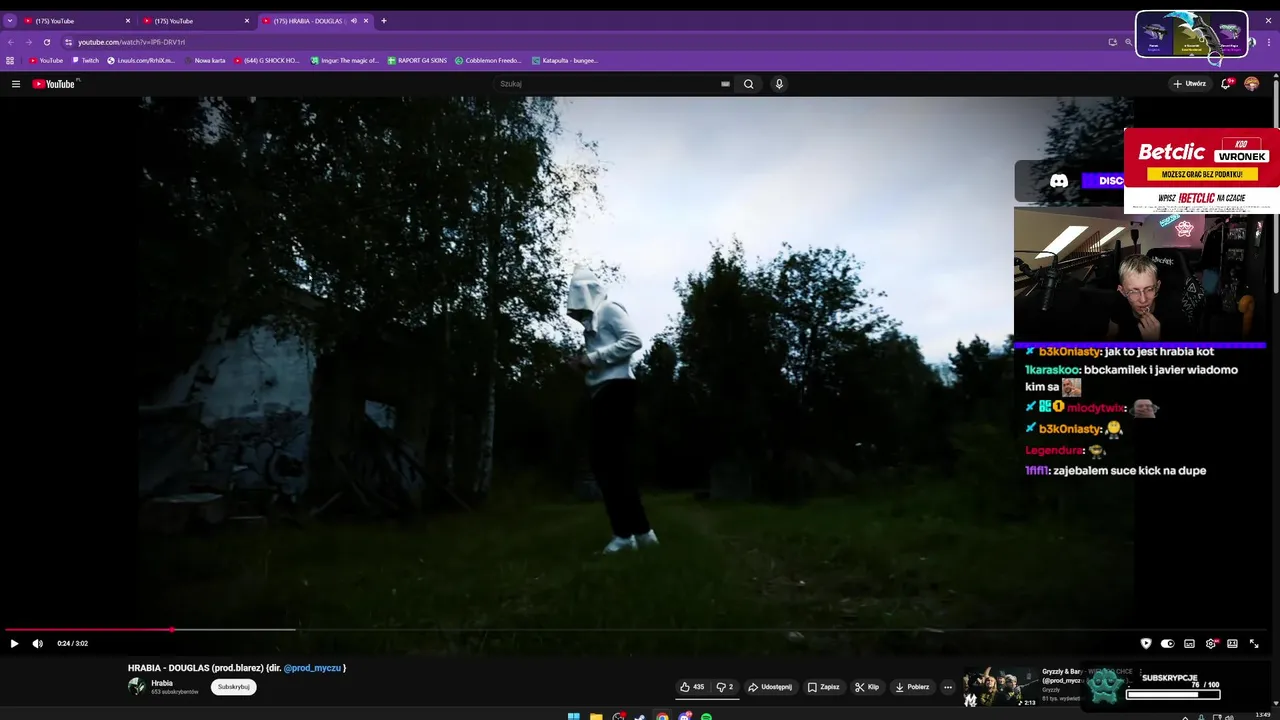Open Spotify from the taskbar
Viewport: 1280px width, 720px height.
tap(706, 716)
